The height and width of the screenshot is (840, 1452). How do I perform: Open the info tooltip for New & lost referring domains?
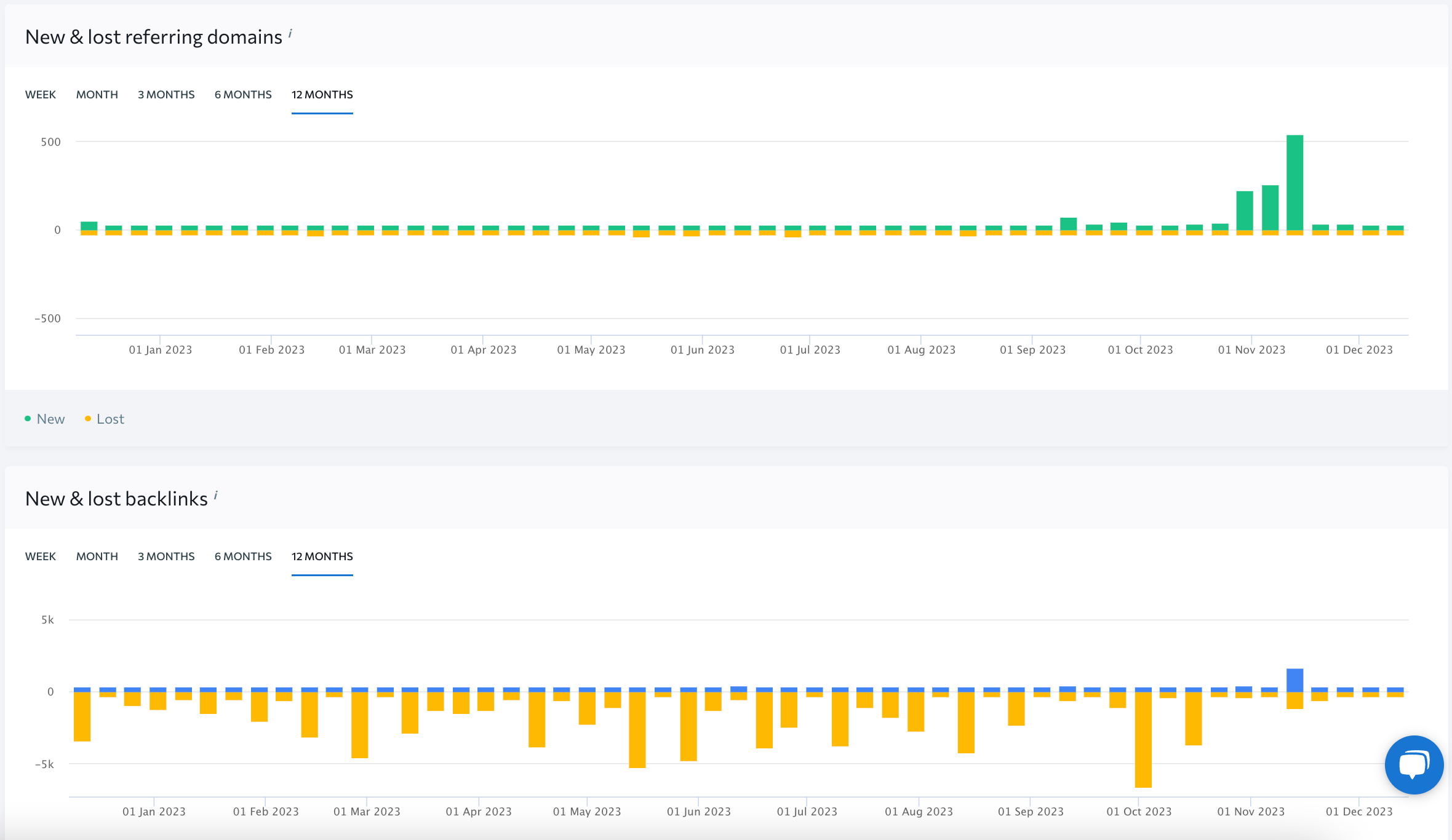pyautogui.click(x=290, y=33)
